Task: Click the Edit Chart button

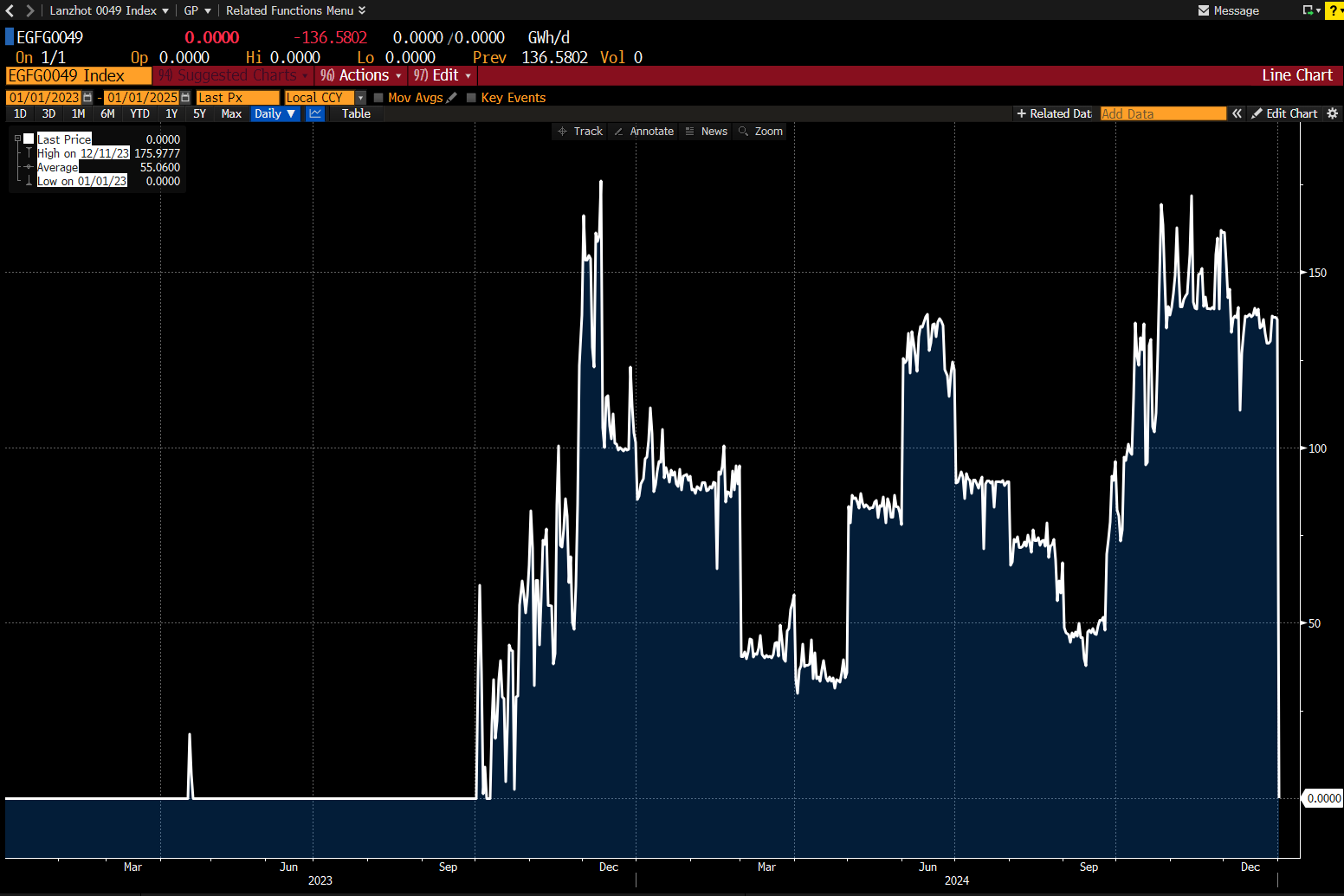Action: coord(1284,113)
